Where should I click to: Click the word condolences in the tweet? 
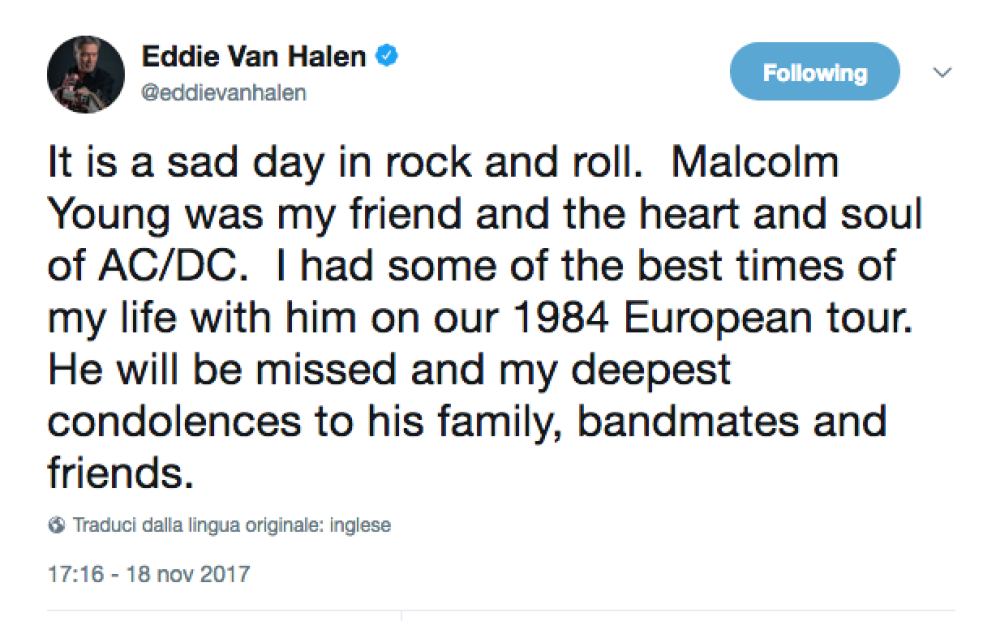pos(174,421)
